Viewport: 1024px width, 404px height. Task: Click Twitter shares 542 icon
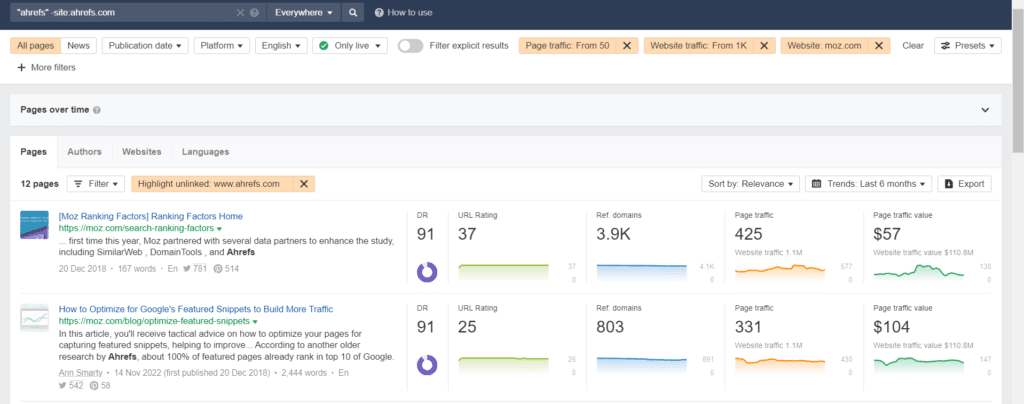pyautogui.click(x=63, y=386)
